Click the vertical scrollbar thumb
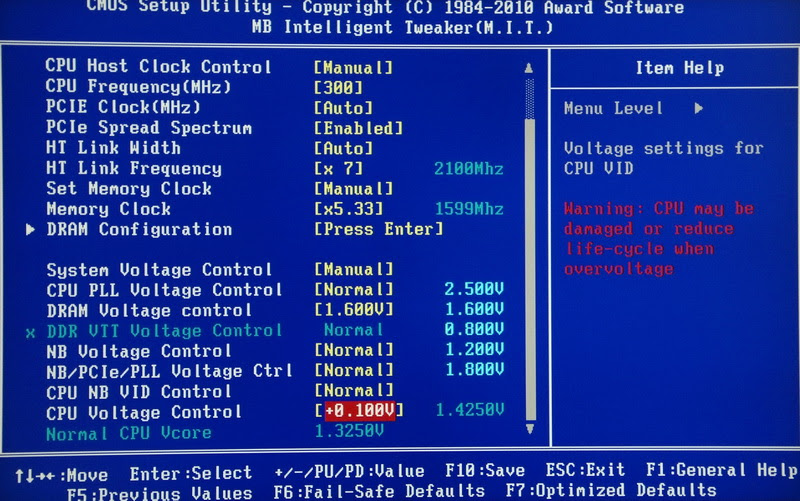The image size is (800, 501). [530, 269]
